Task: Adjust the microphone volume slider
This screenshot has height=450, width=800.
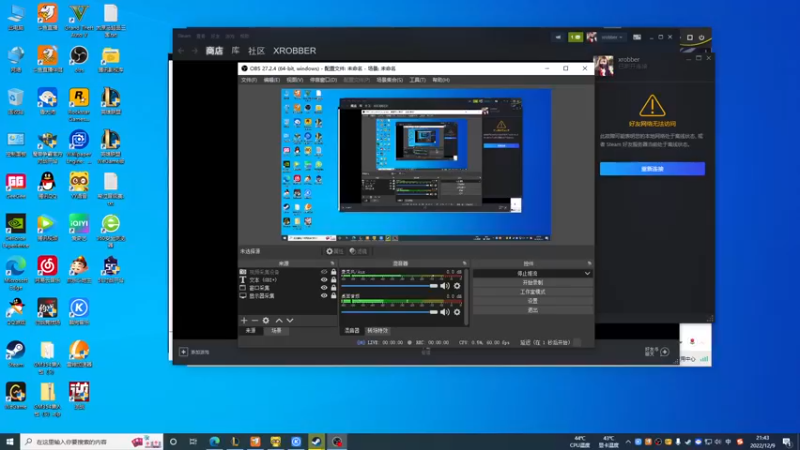Action: (390, 286)
